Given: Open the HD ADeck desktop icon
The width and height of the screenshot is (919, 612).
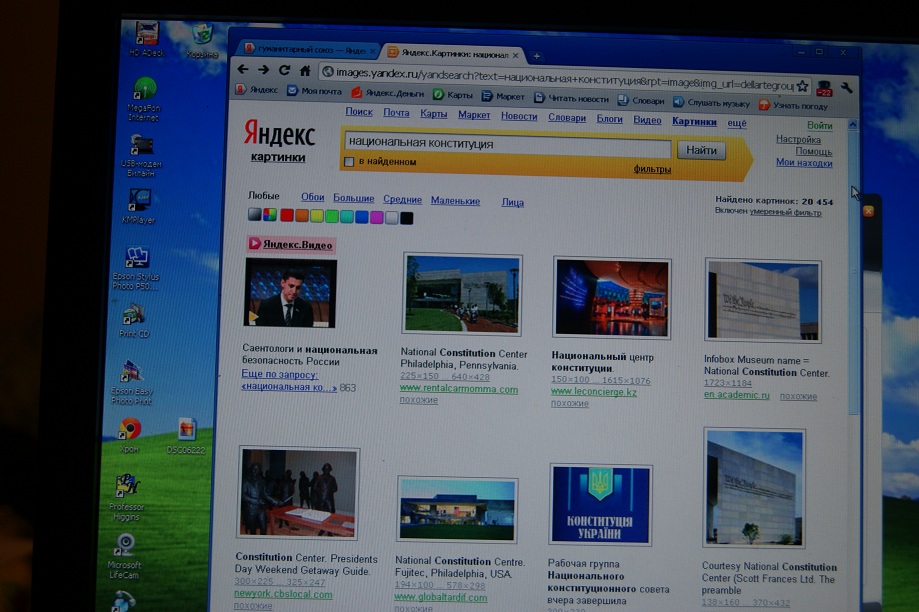Looking at the screenshot, I should point(147,39).
